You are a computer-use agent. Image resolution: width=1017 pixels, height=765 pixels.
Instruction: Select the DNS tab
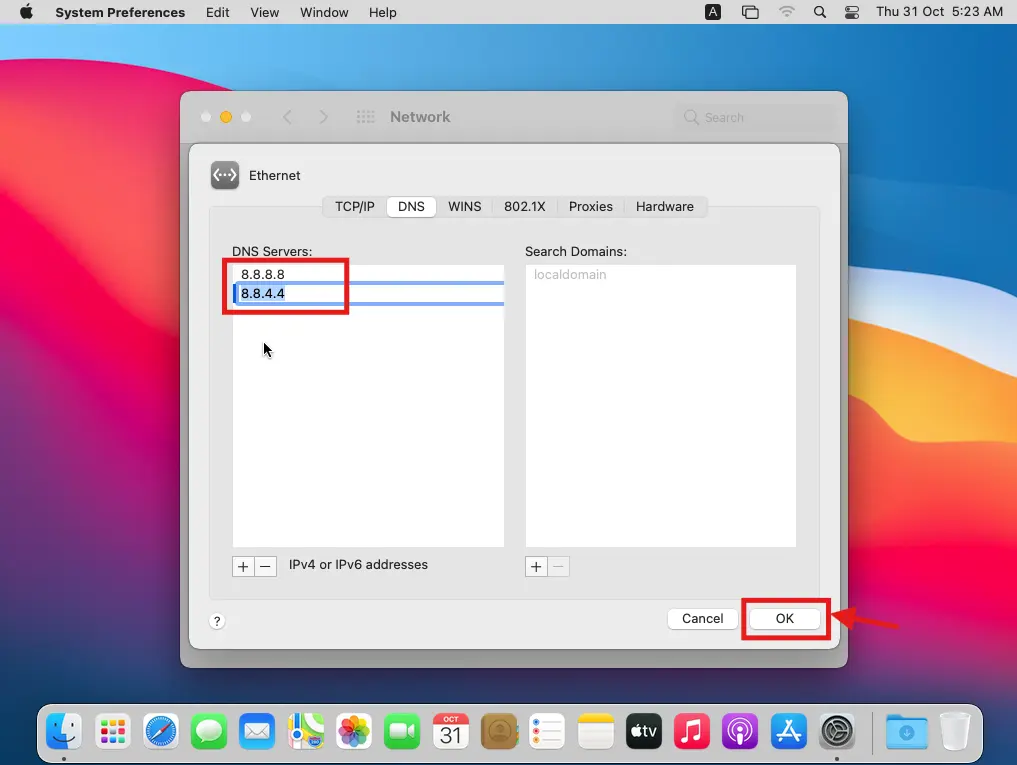pos(411,206)
